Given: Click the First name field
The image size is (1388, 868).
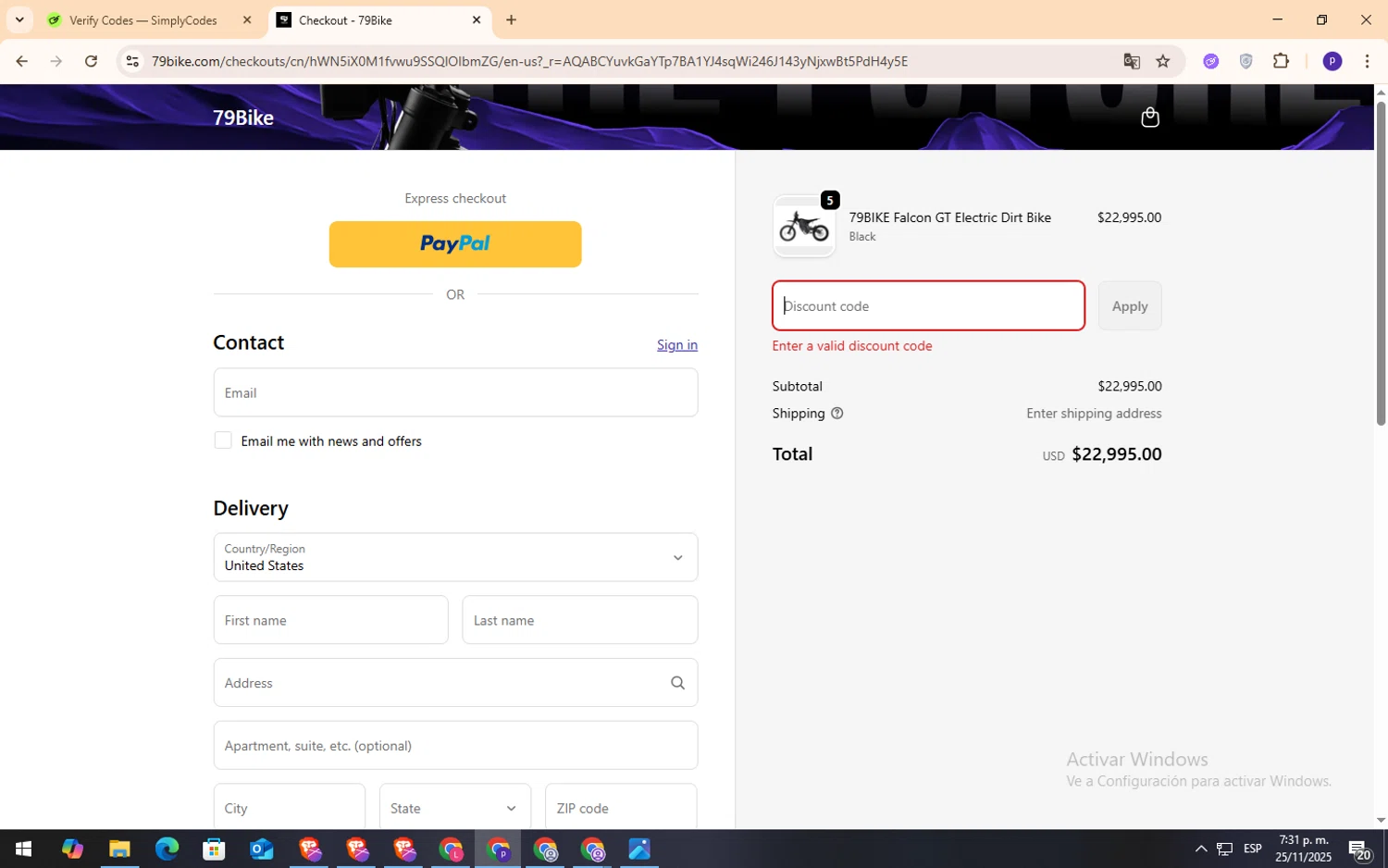Looking at the screenshot, I should [x=330, y=620].
